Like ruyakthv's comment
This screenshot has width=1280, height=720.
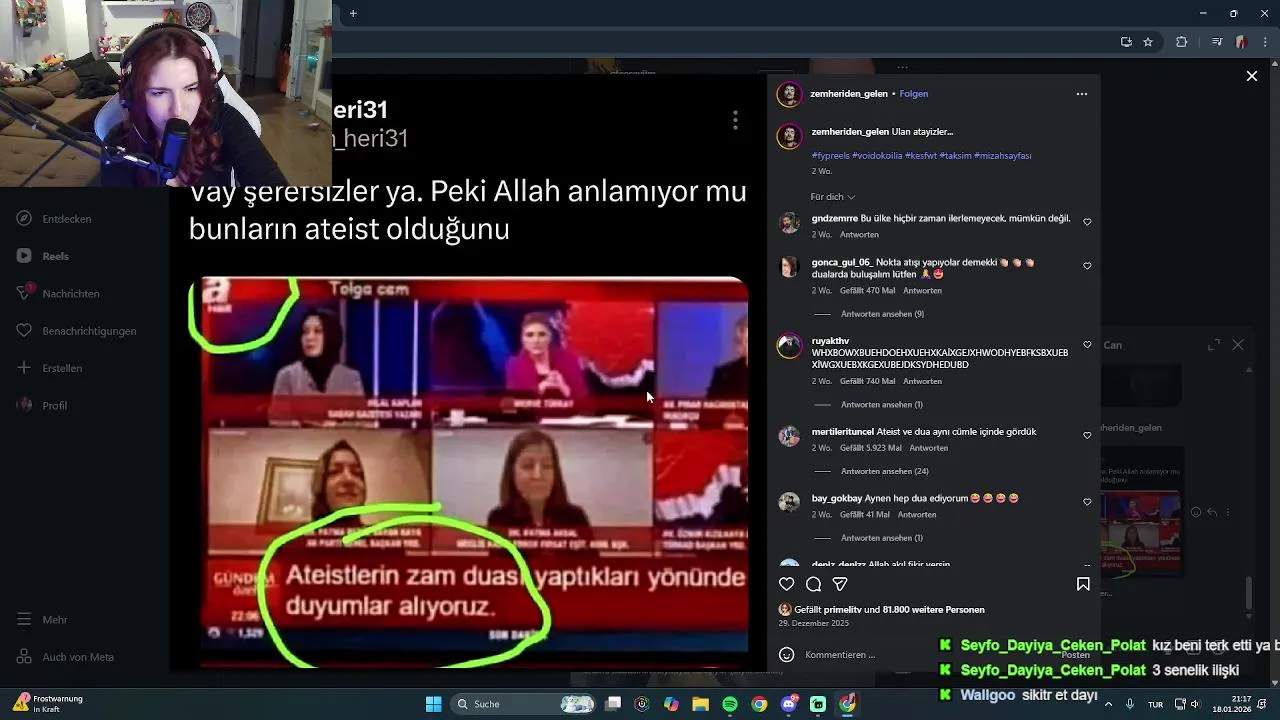[1087, 345]
